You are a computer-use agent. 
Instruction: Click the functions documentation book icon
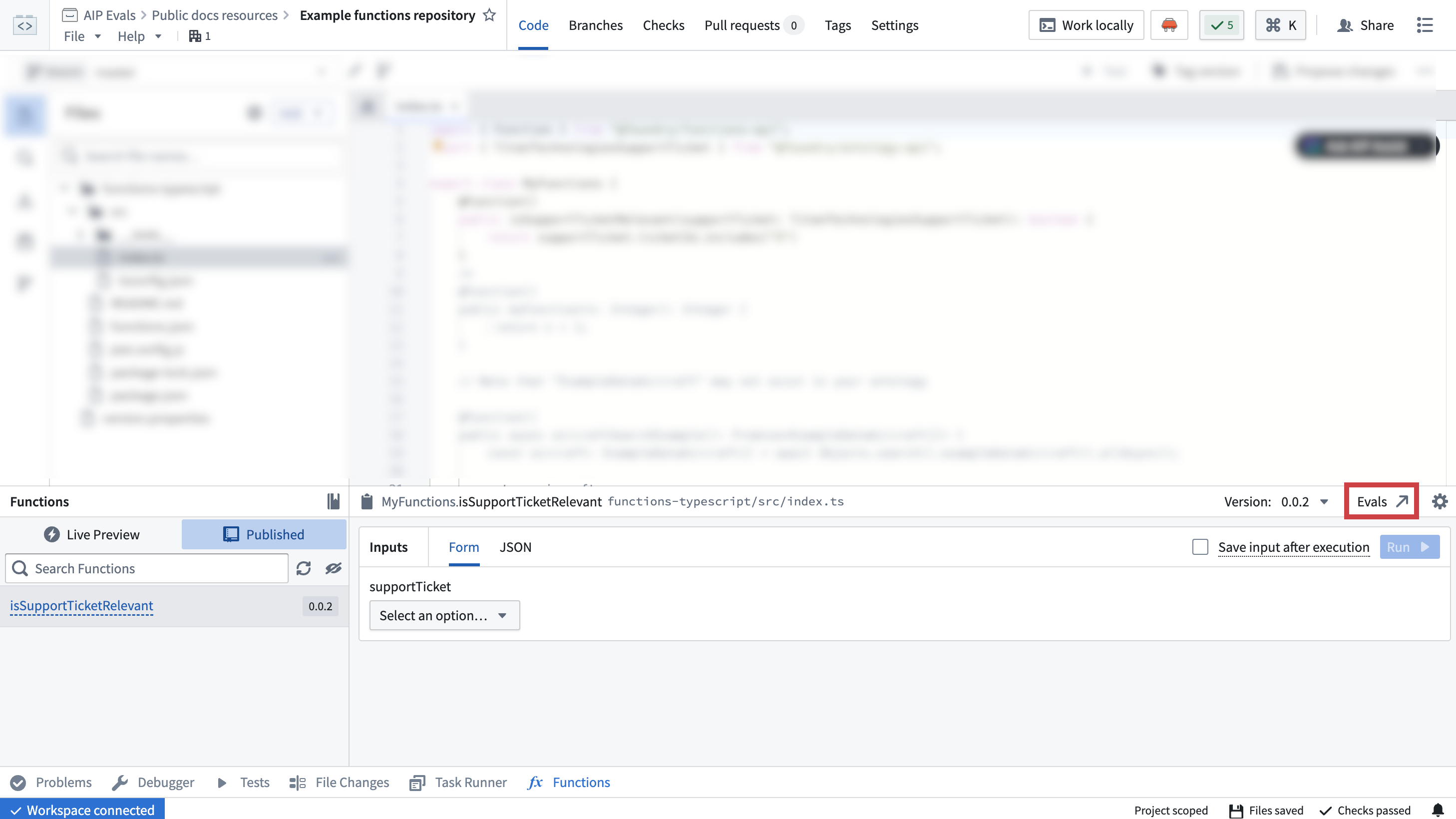tap(334, 501)
